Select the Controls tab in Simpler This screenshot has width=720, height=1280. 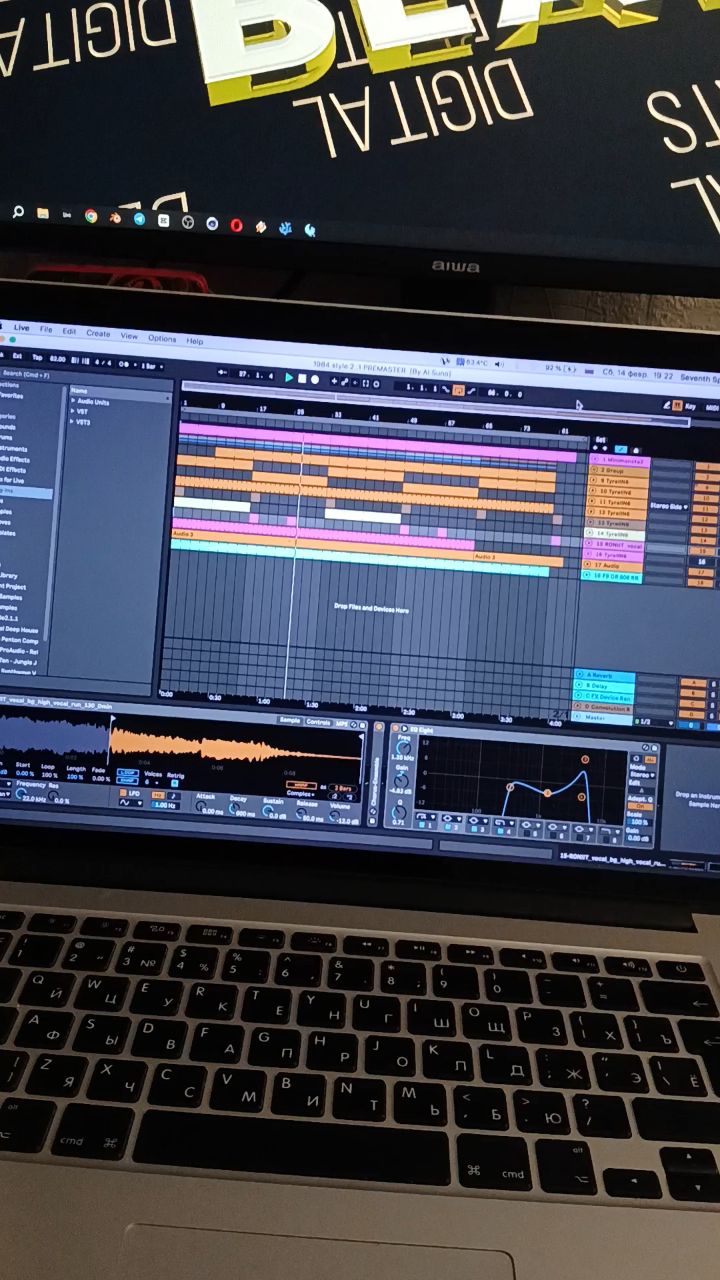tap(318, 722)
